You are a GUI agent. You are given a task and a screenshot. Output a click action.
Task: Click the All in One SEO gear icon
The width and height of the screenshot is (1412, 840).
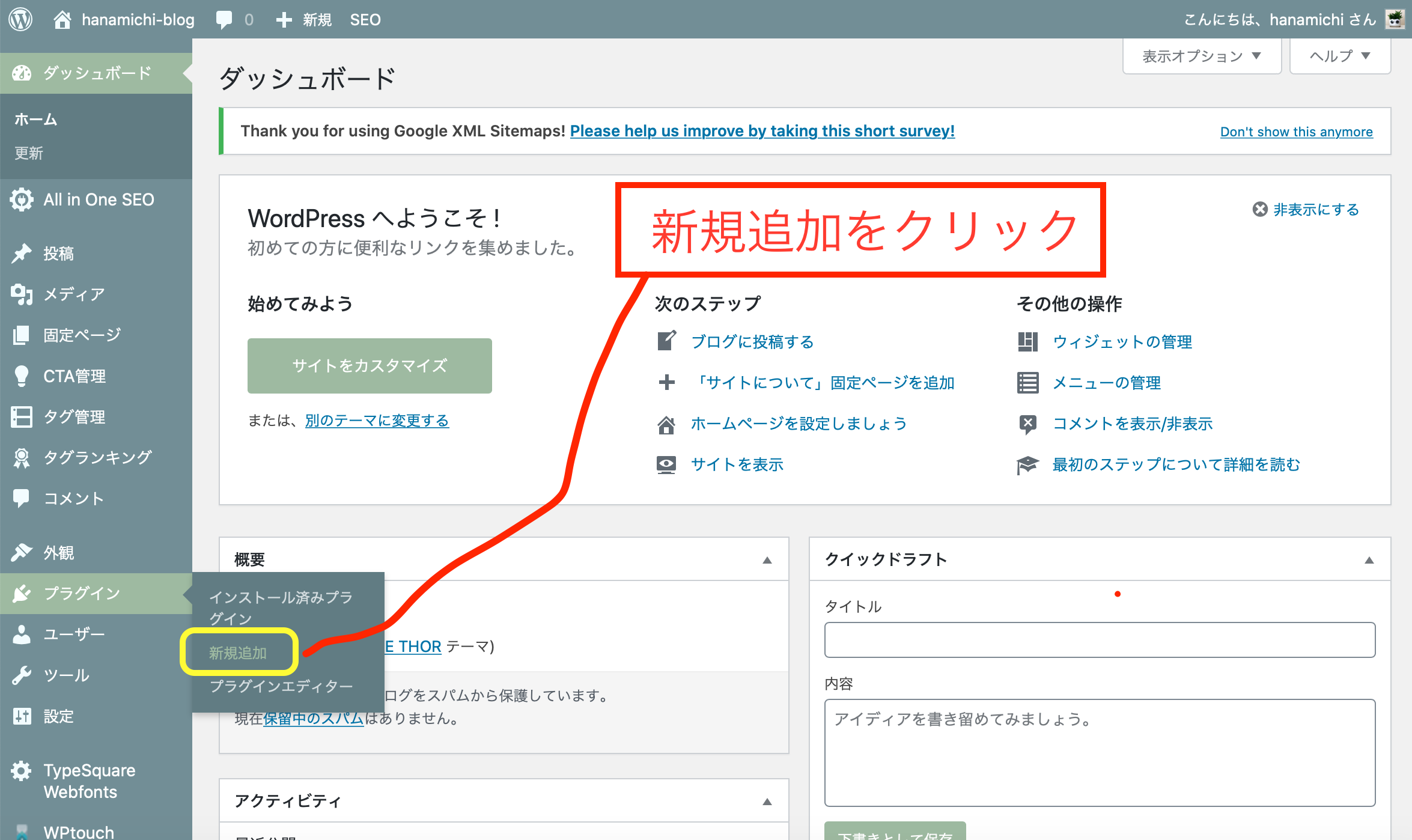click(x=22, y=199)
